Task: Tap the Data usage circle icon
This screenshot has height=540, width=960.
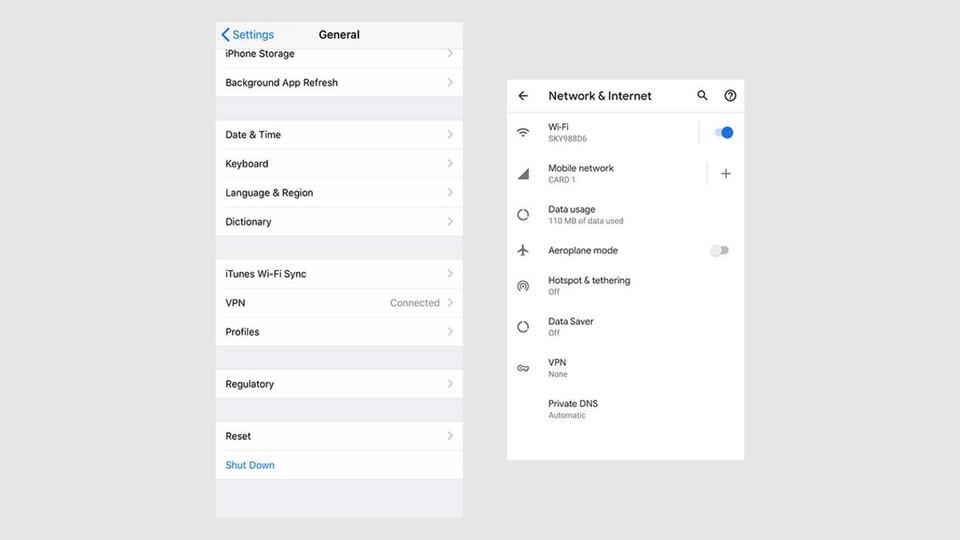Action: click(x=523, y=215)
